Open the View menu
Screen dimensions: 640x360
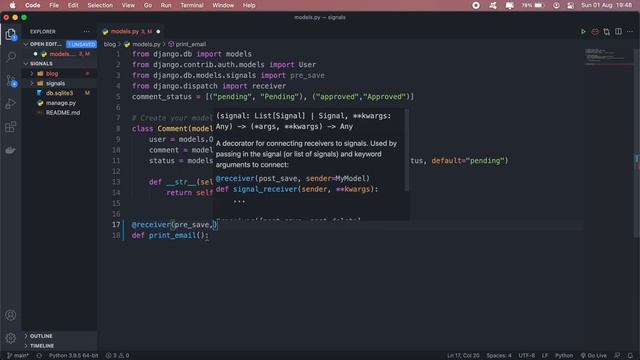tap(128, 5)
